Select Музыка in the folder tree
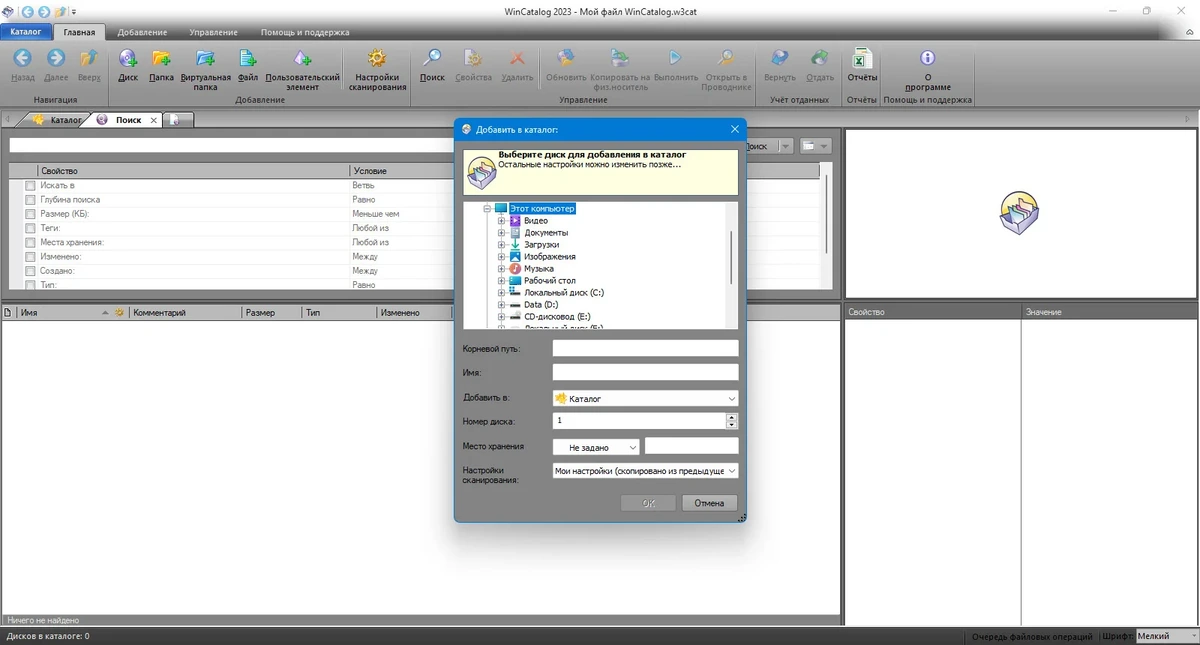The width and height of the screenshot is (1200, 645). (x=538, y=269)
